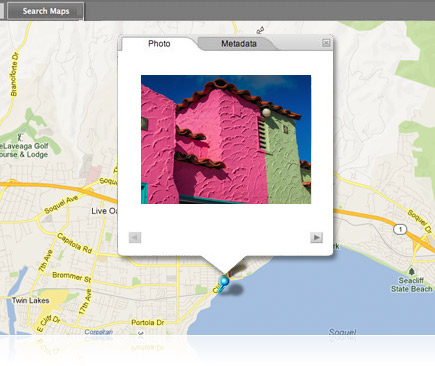Click the E Cliff Dr street label
Image resolution: width=435 pixels, height=366 pixels.
point(48,323)
